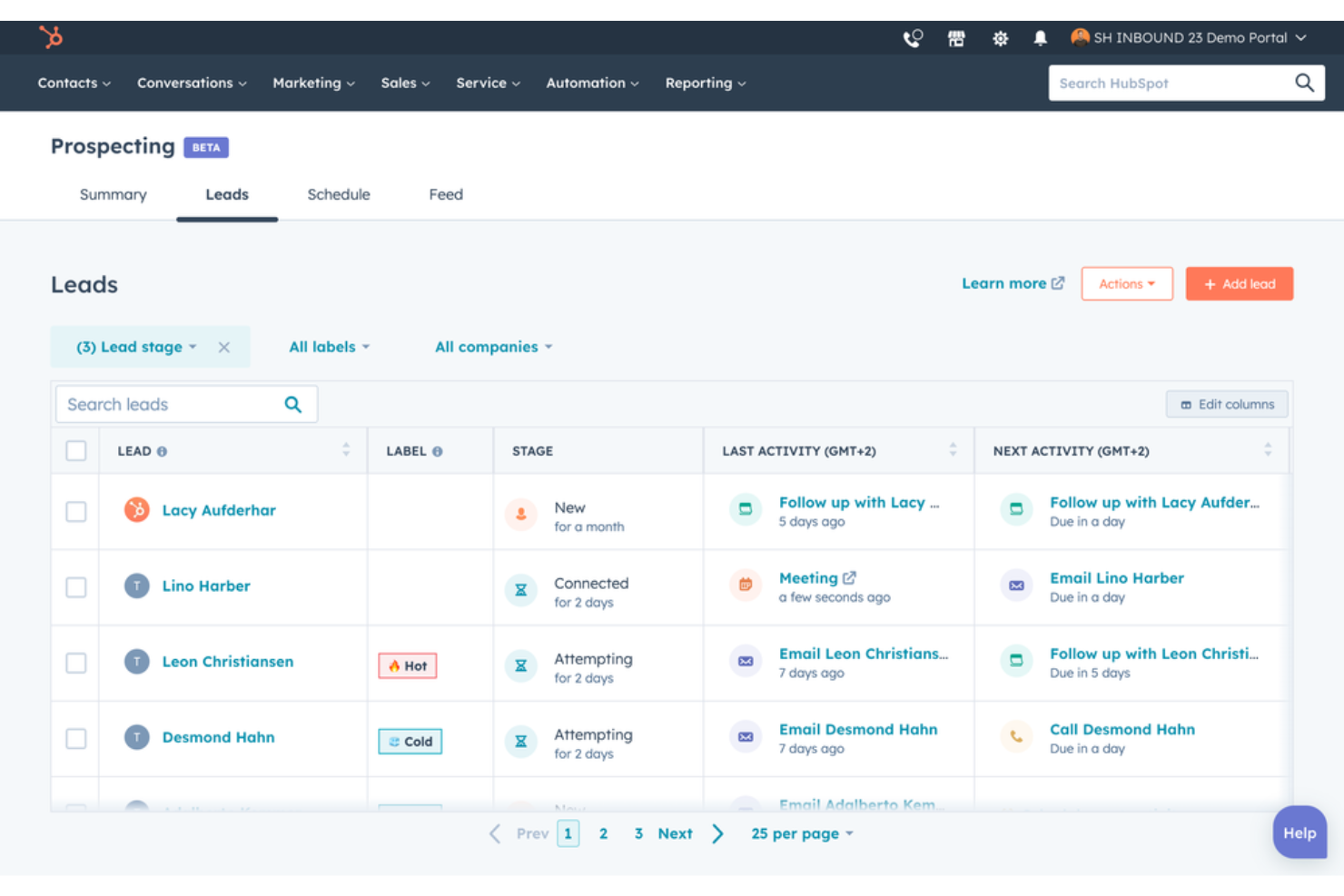Check Lacy Aufderhar's row checkbox
Screen dimensions: 1344x896
click(76, 510)
